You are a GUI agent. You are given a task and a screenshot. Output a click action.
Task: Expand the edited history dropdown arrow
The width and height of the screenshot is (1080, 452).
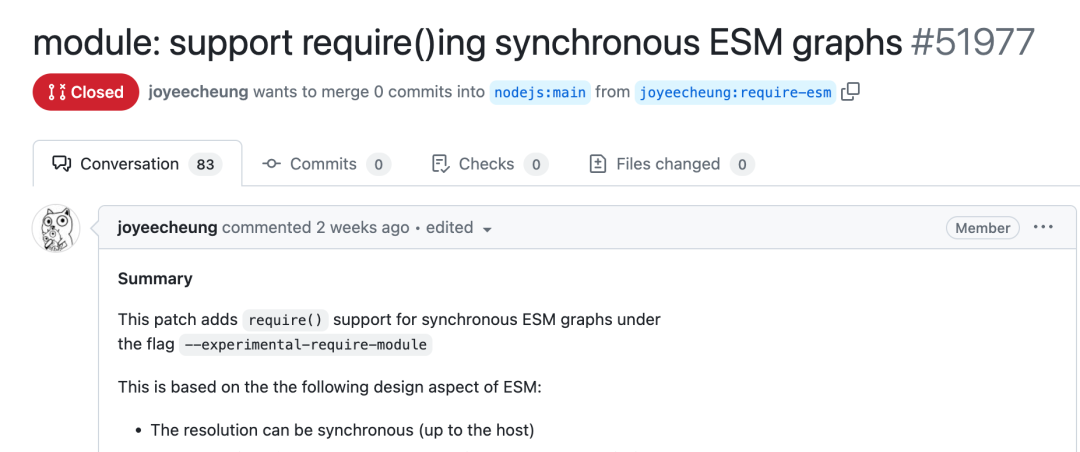(x=487, y=229)
